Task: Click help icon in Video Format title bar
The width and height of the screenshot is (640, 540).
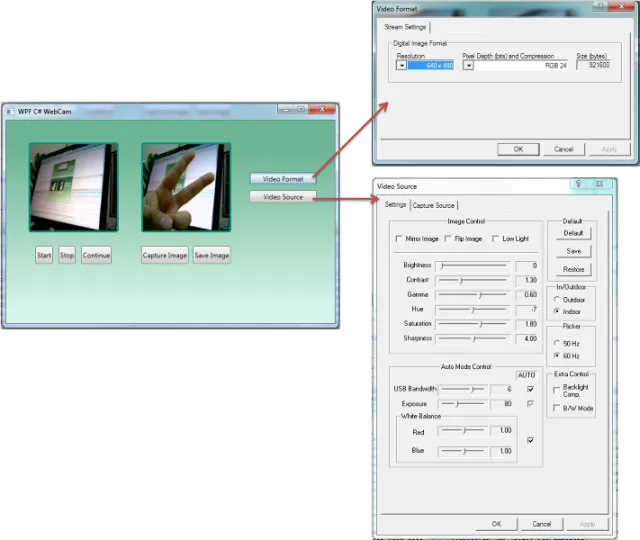Action: (600, 6)
